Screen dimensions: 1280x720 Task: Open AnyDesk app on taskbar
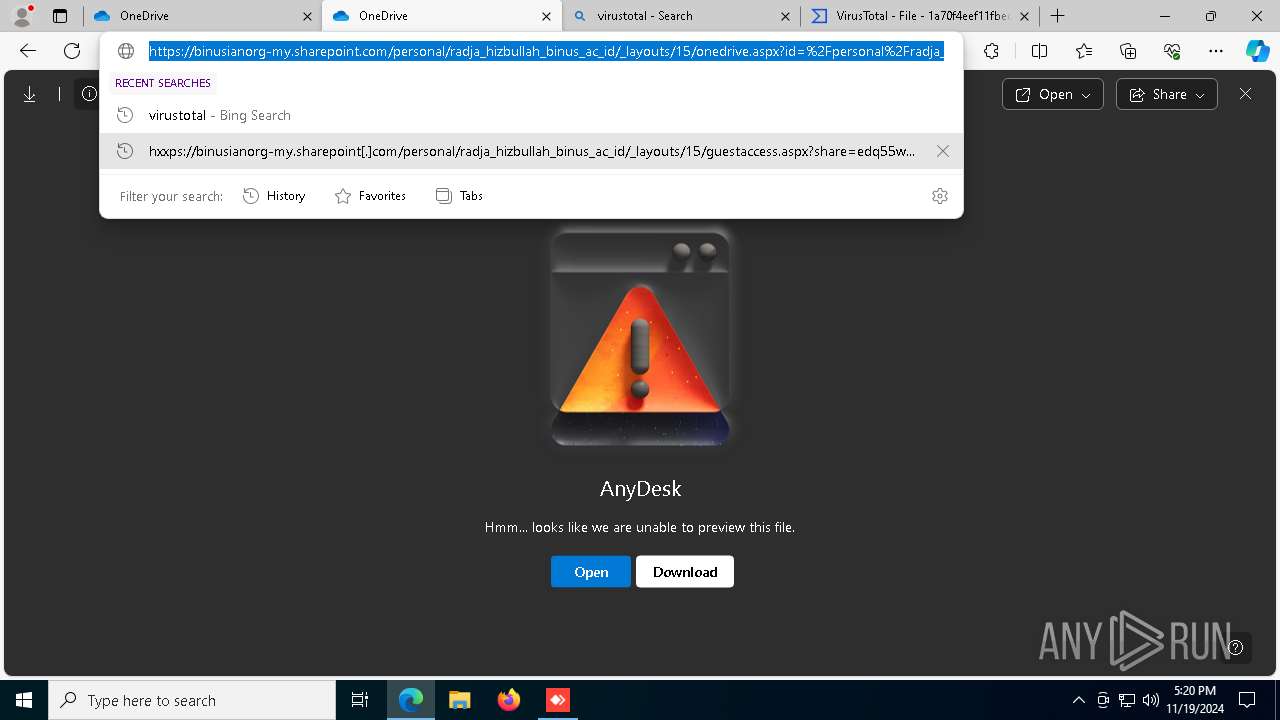tap(557, 700)
